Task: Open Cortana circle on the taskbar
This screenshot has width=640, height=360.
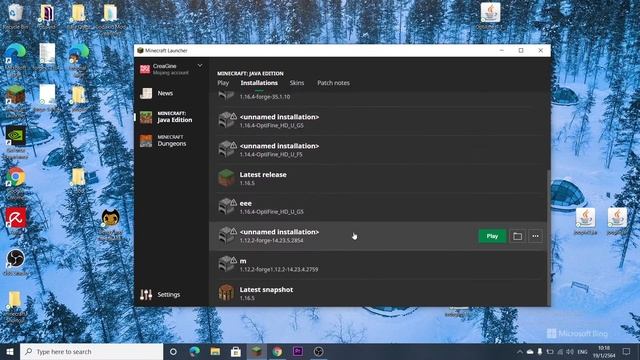Action: point(173,351)
